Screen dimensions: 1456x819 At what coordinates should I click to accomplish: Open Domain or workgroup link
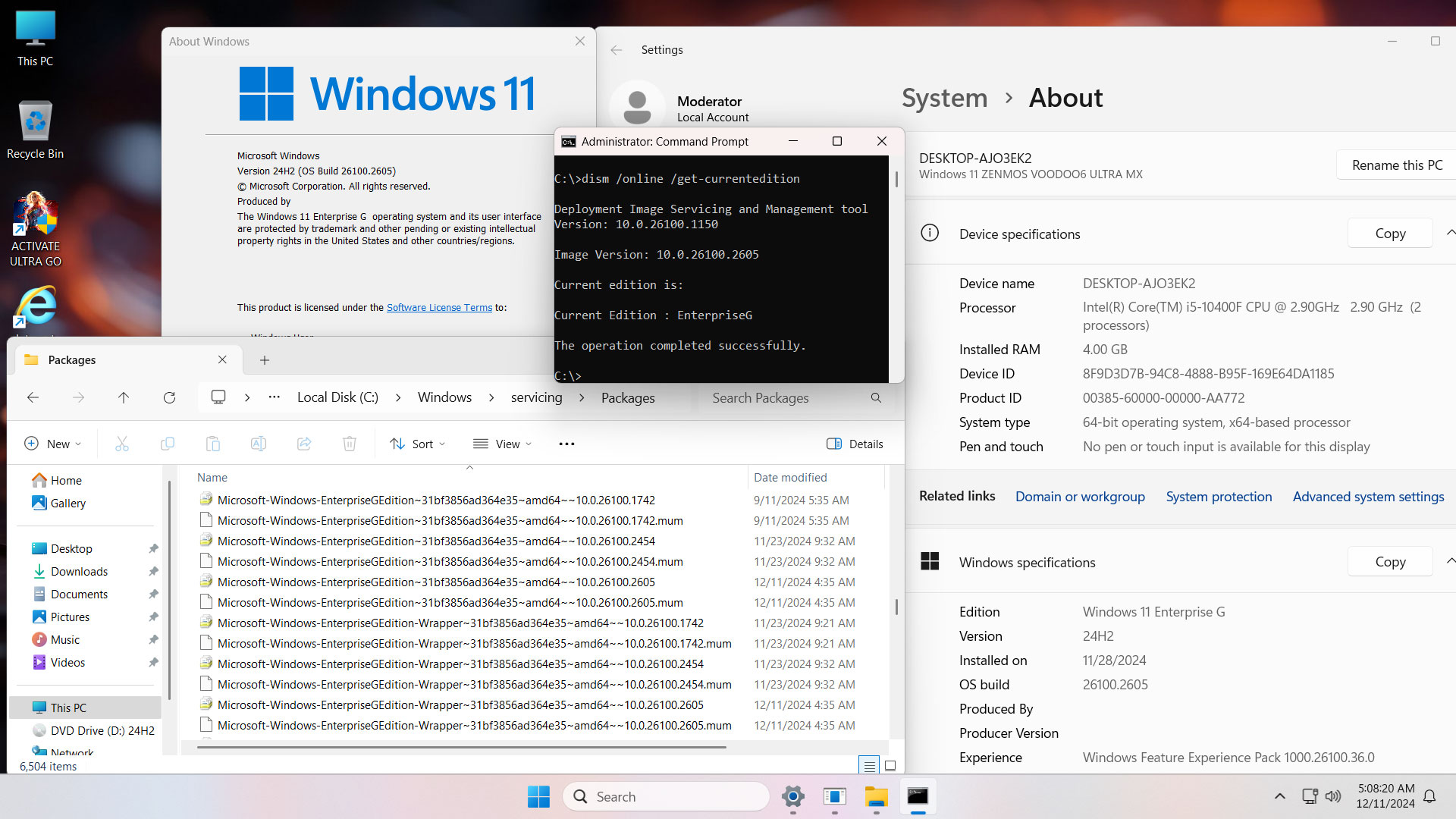click(1080, 496)
